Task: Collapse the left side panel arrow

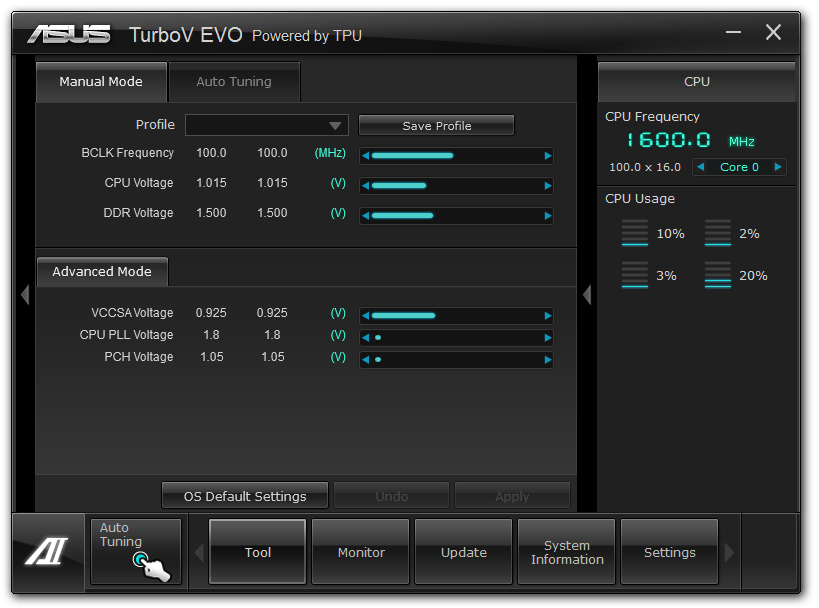Action: click(25, 295)
